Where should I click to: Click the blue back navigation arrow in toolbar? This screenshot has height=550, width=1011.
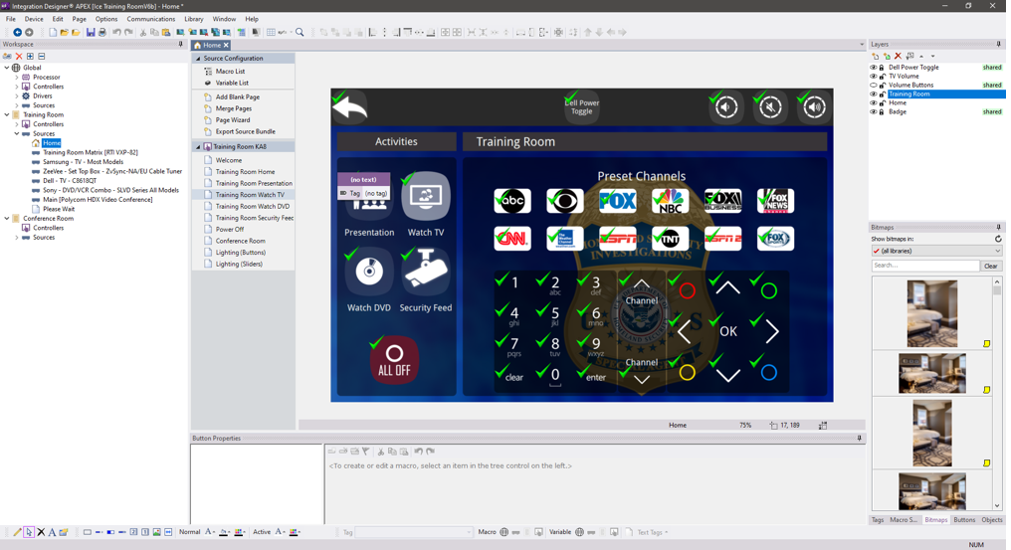17,32
